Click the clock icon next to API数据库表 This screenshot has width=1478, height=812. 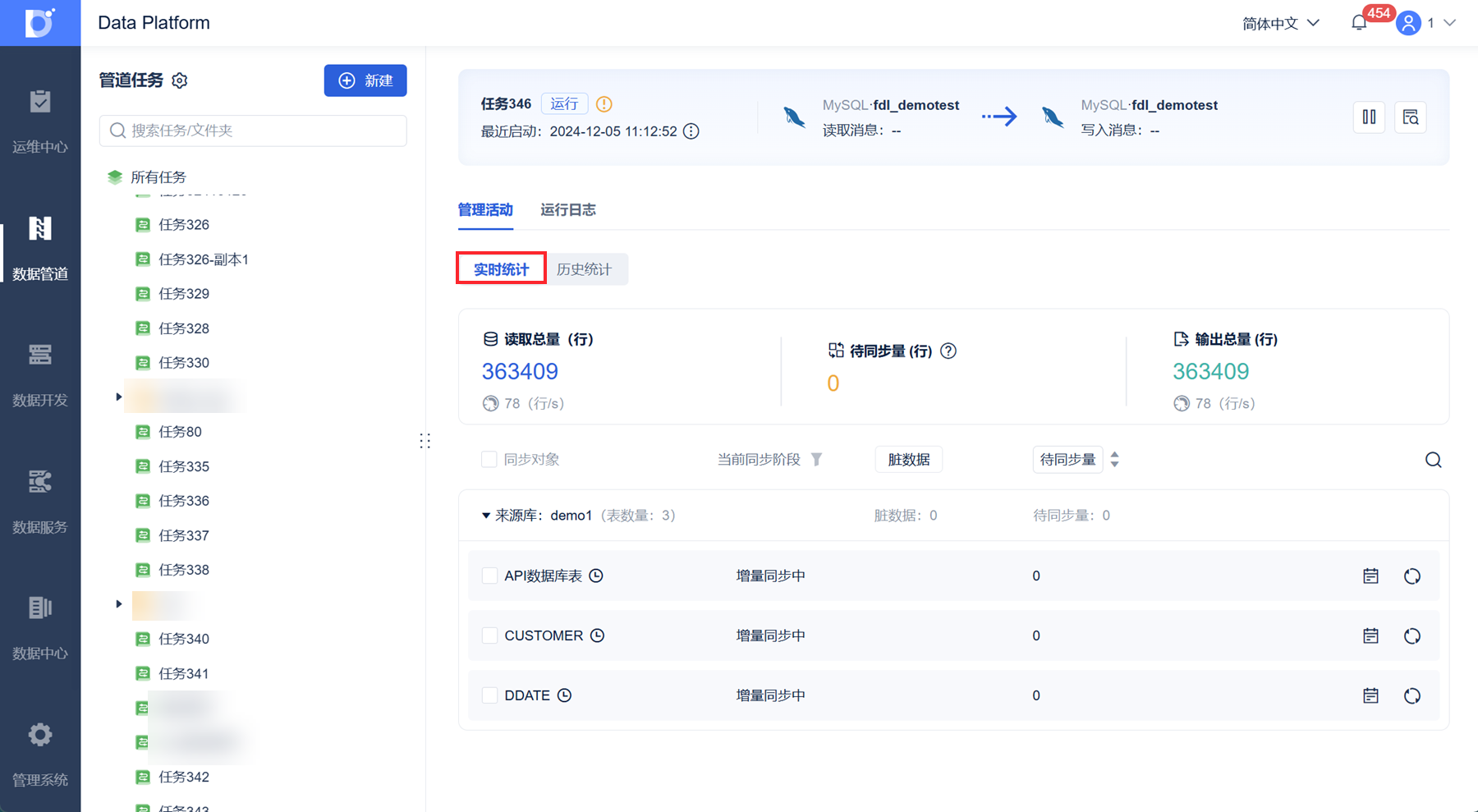596,576
